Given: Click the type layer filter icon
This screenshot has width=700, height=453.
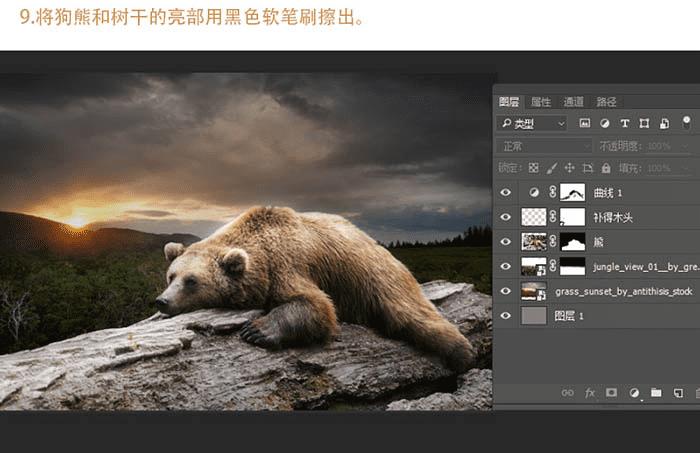Looking at the screenshot, I should tap(625, 124).
